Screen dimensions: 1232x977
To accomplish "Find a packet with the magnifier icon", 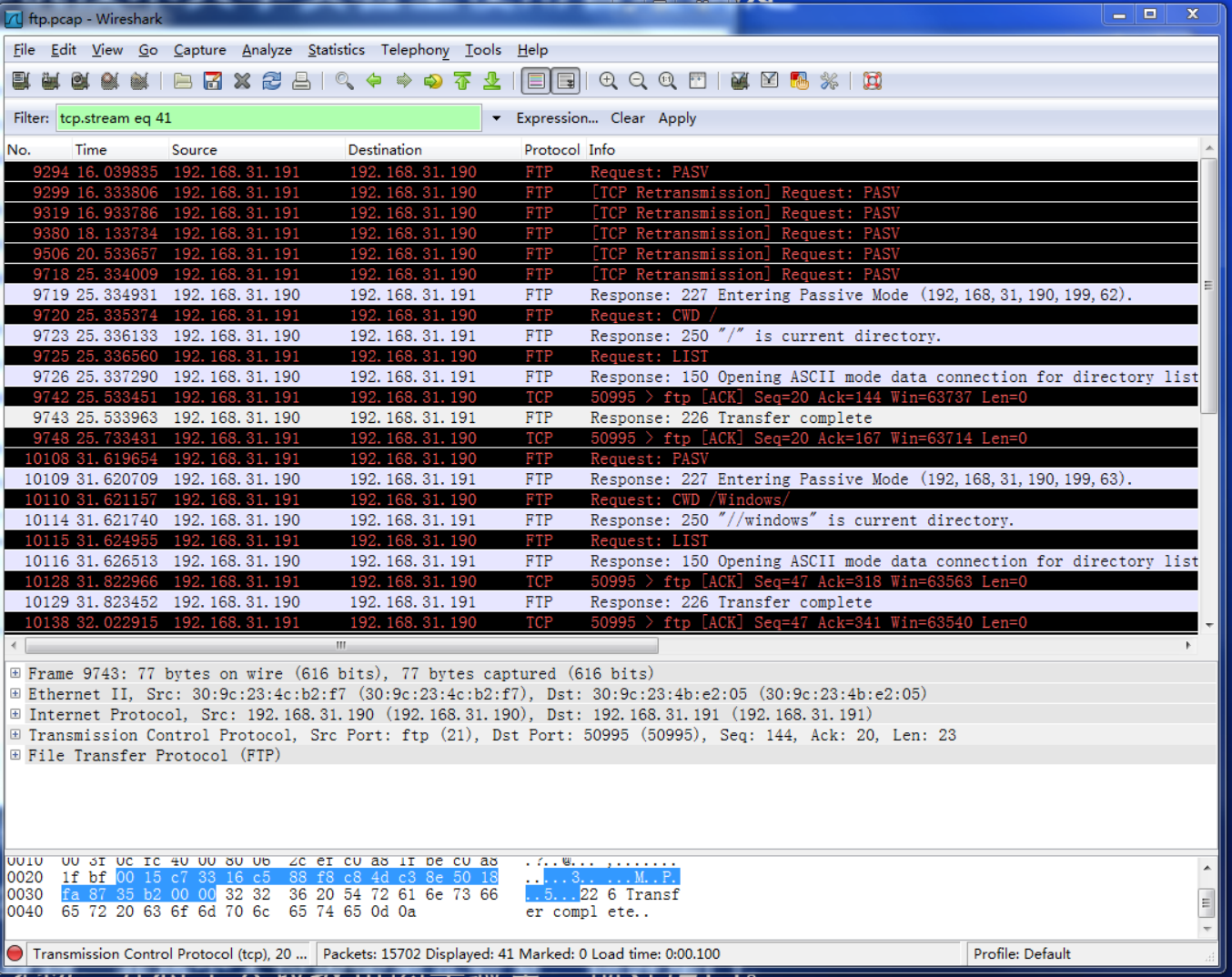I will click(x=344, y=81).
